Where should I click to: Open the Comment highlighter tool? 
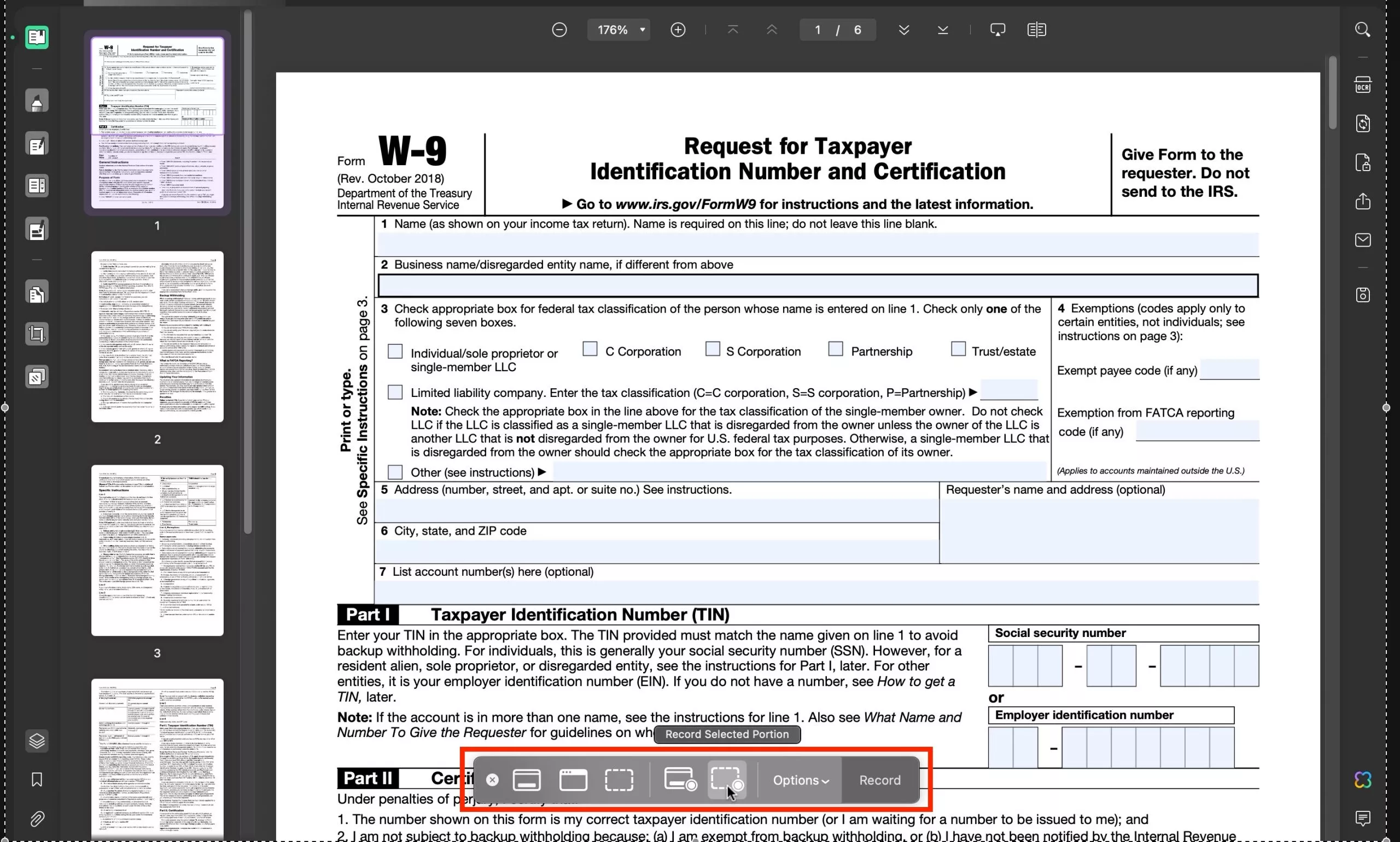coord(37,102)
